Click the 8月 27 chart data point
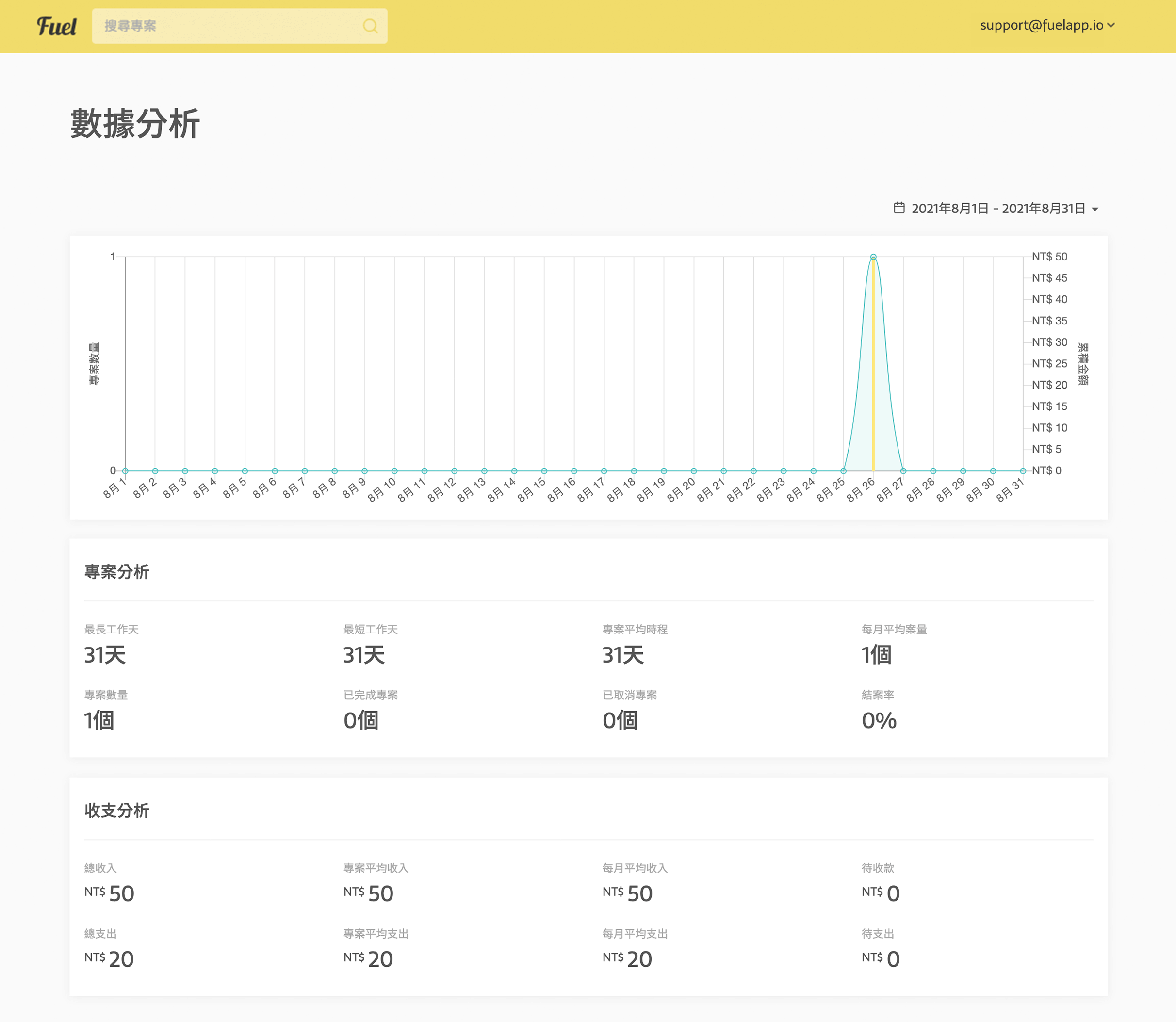The height and width of the screenshot is (1022, 1176). click(903, 471)
